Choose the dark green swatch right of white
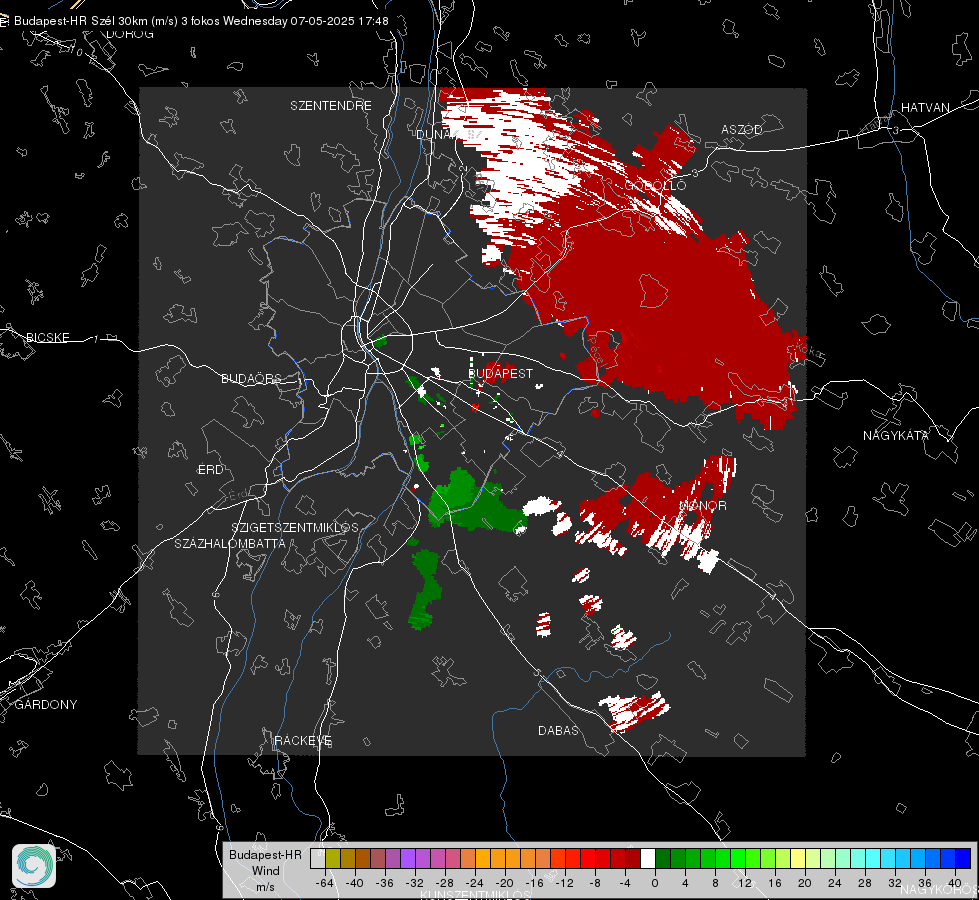This screenshot has height=900, width=979. tap(663, 859)
